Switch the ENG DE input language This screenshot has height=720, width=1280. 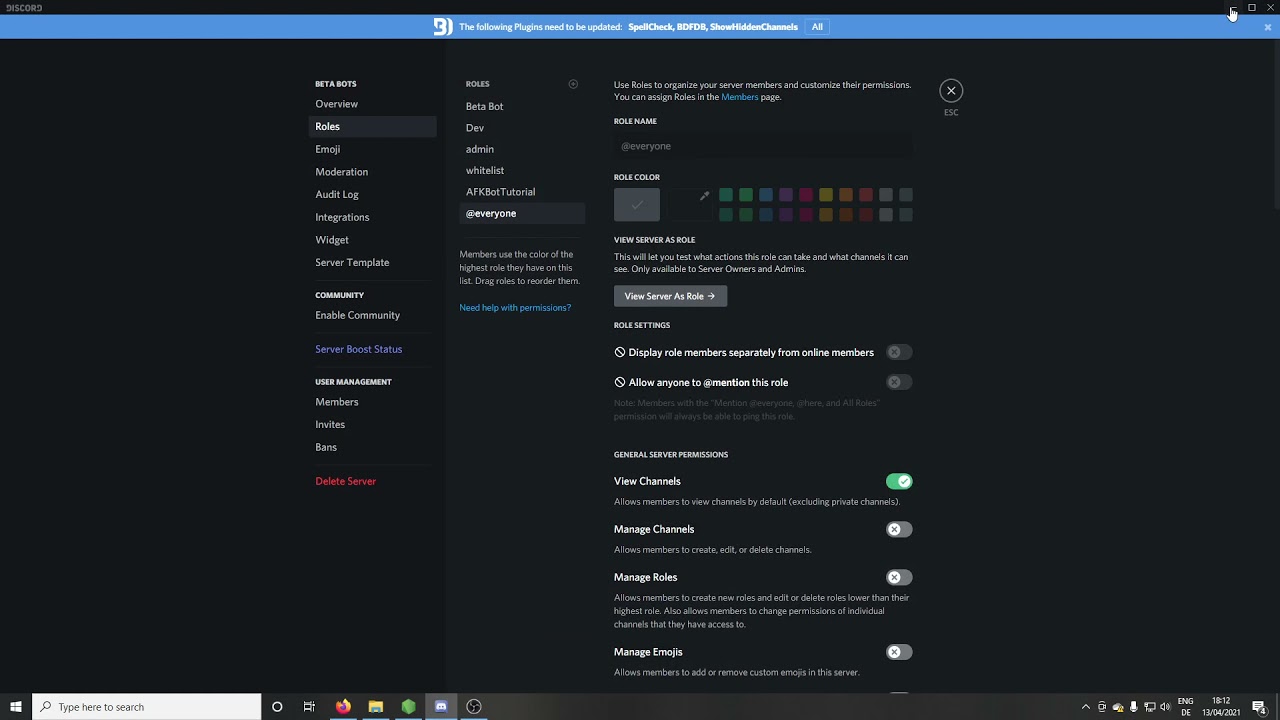(1186, 707)
